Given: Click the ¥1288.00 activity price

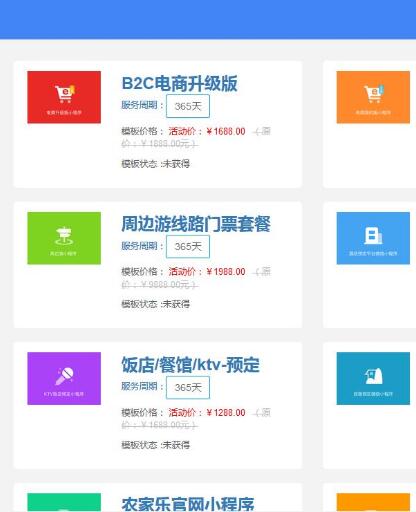Looking at the screenshot, I should 226,413.
